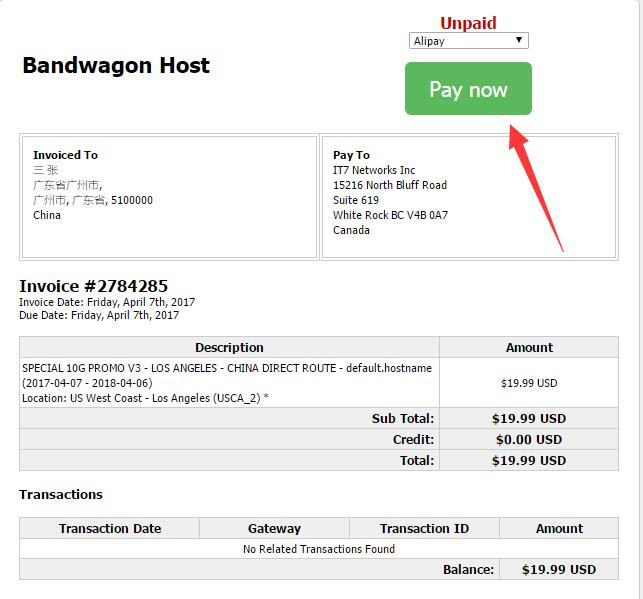The height and width of the screenshot is (599, 643).
Task: Click the Transactions heading
Action: click(61, 494)
